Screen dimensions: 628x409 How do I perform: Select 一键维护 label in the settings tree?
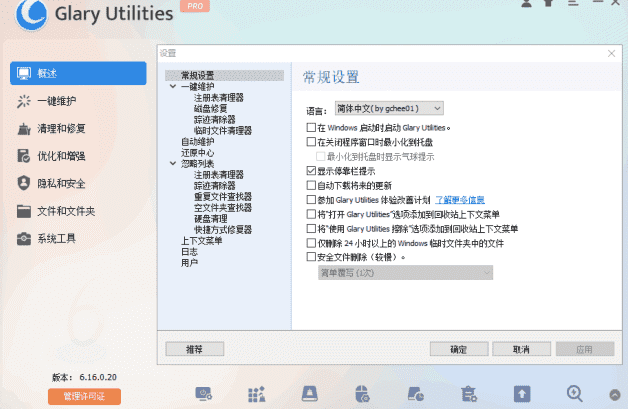tap(198, 87)
